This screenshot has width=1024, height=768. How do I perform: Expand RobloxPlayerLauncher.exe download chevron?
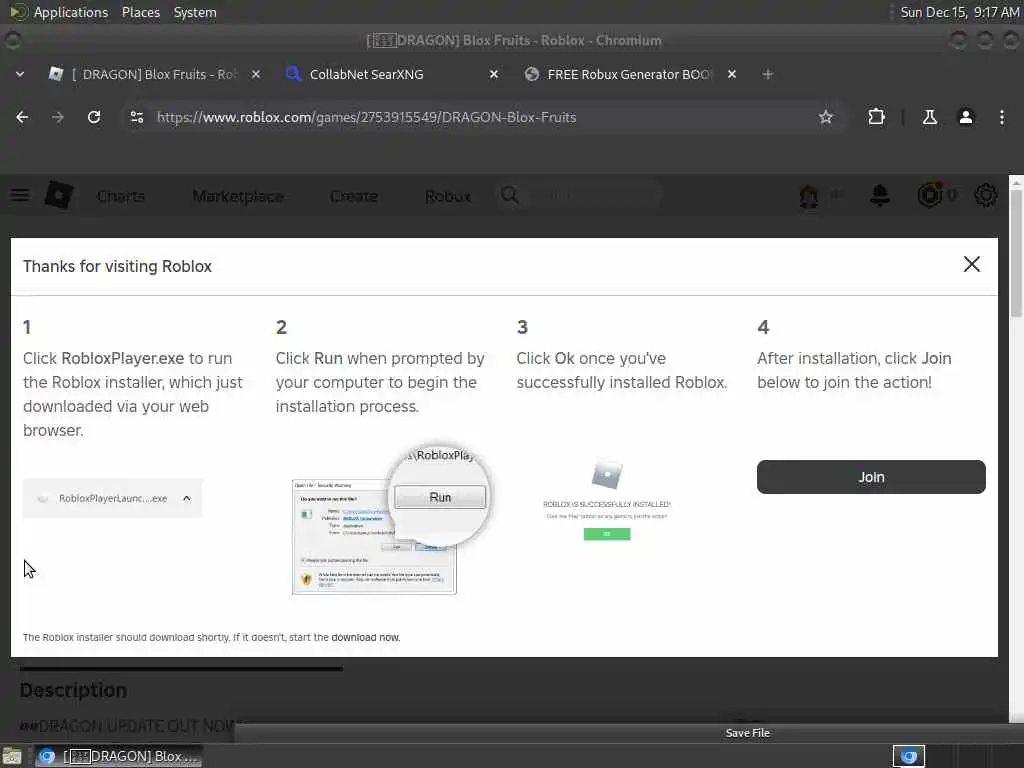[x=187, y=498]
